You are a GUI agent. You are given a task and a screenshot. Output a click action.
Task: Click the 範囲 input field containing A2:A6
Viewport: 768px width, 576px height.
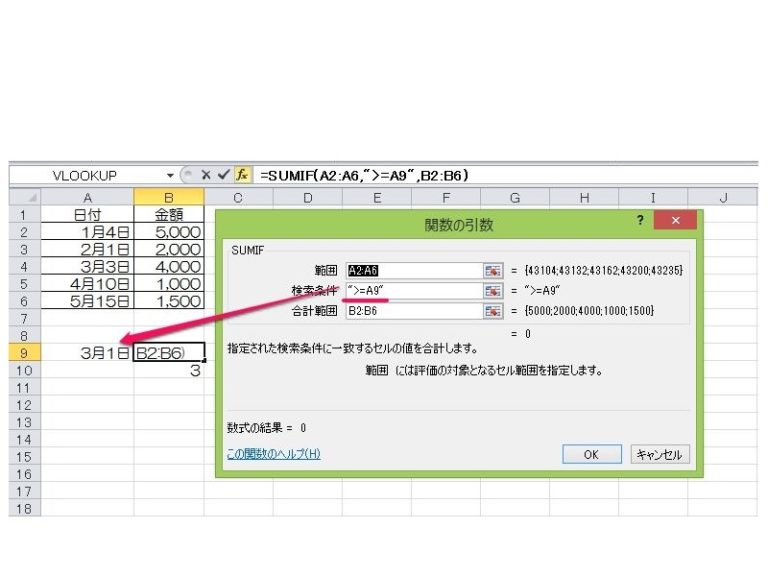pyautogui.click(x=412, y=270)
